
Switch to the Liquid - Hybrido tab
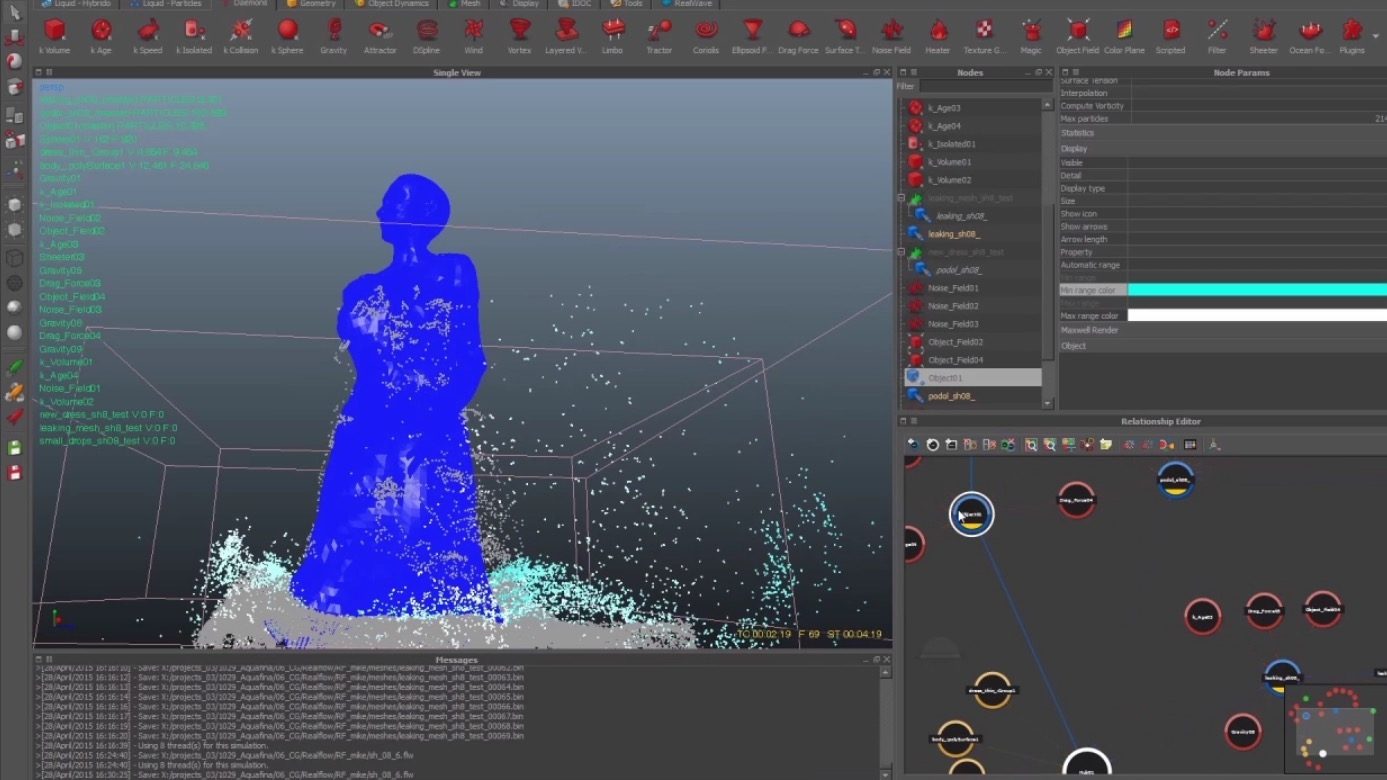click(x=77, y=4)
